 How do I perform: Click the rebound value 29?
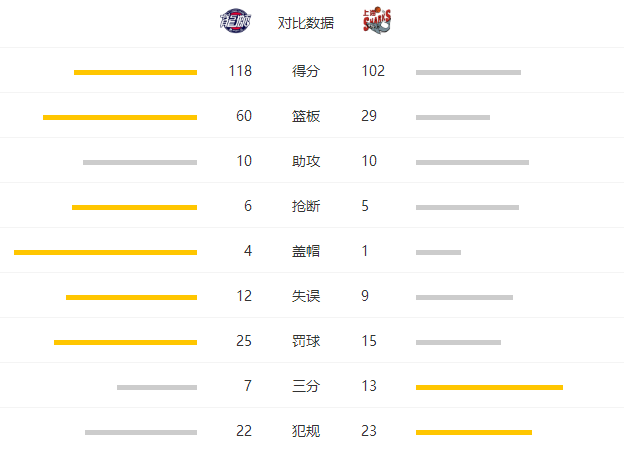pos(369,116)
